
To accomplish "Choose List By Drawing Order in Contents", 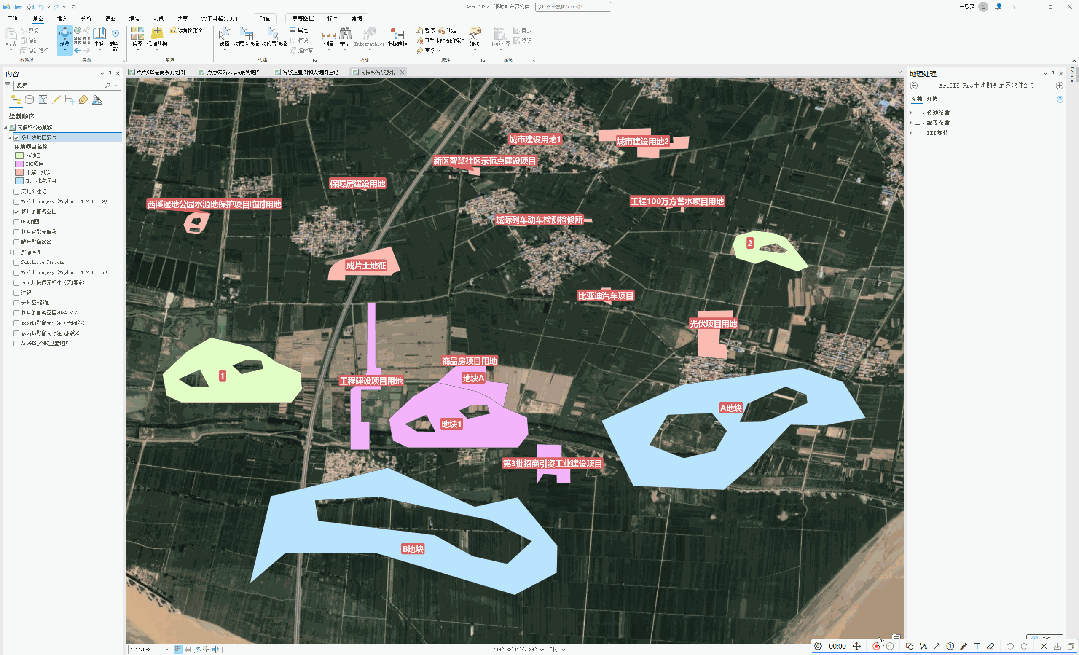I will [16, 100].
